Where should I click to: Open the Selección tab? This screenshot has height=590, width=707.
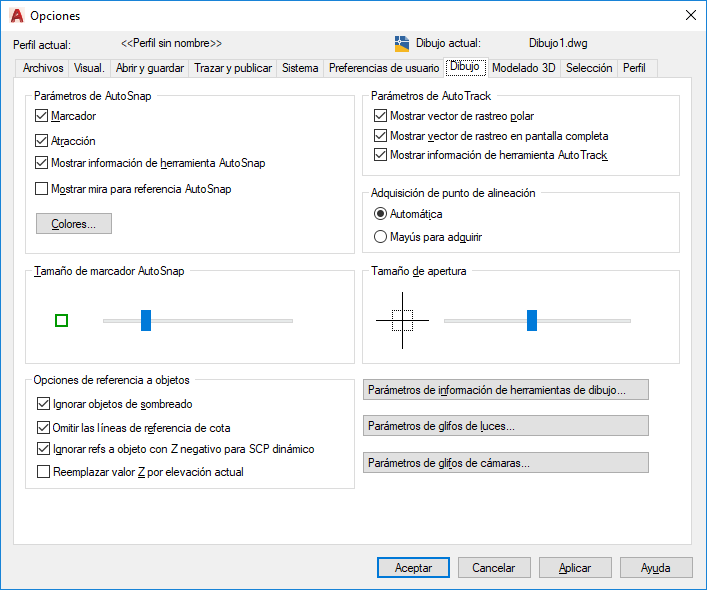click(x=589, y=68)
